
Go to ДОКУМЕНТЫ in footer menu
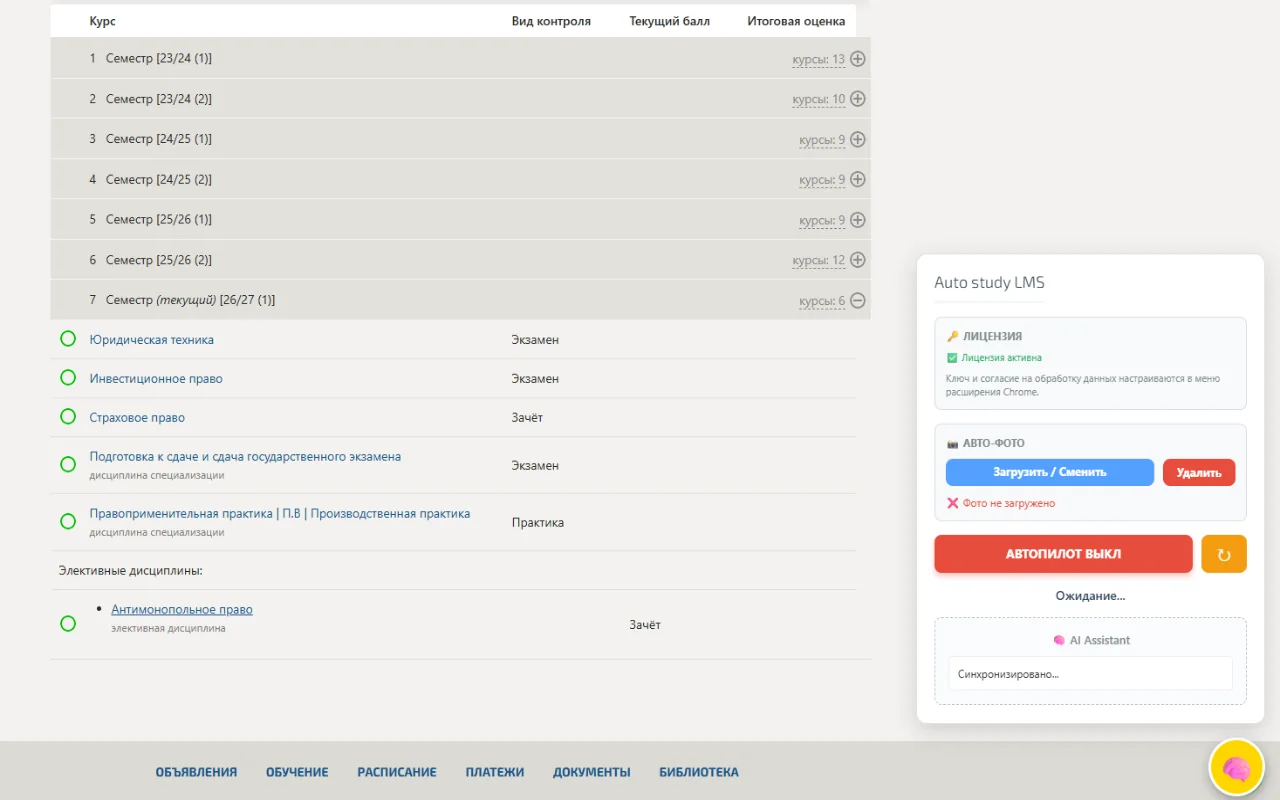click(x=592, y=772)
